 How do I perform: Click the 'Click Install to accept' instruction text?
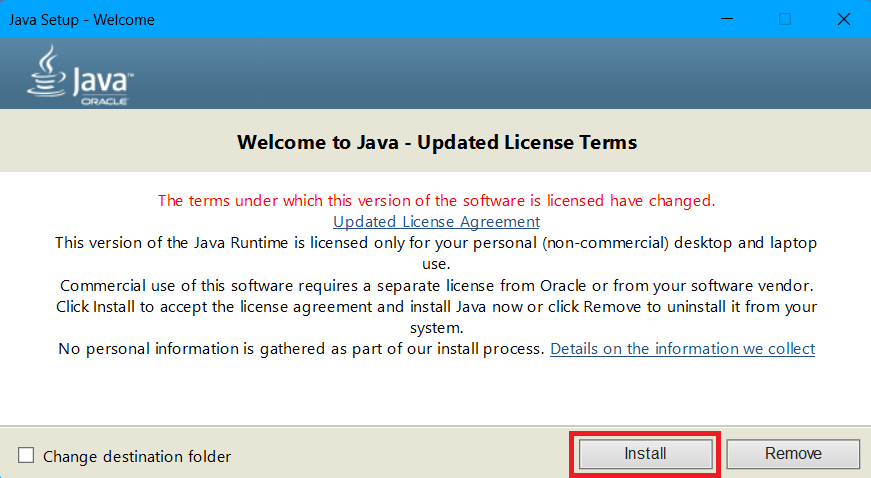click(x=436, y=306)
